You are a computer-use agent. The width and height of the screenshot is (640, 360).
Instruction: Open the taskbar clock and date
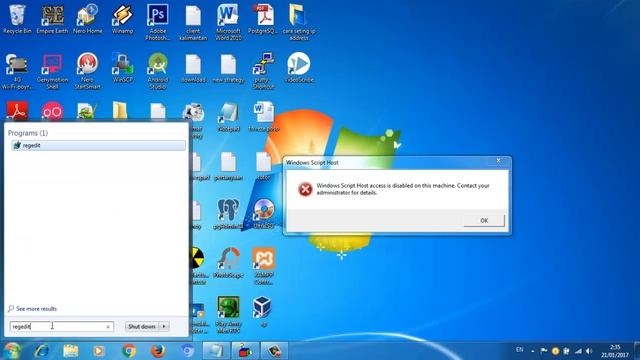point(615,351)
